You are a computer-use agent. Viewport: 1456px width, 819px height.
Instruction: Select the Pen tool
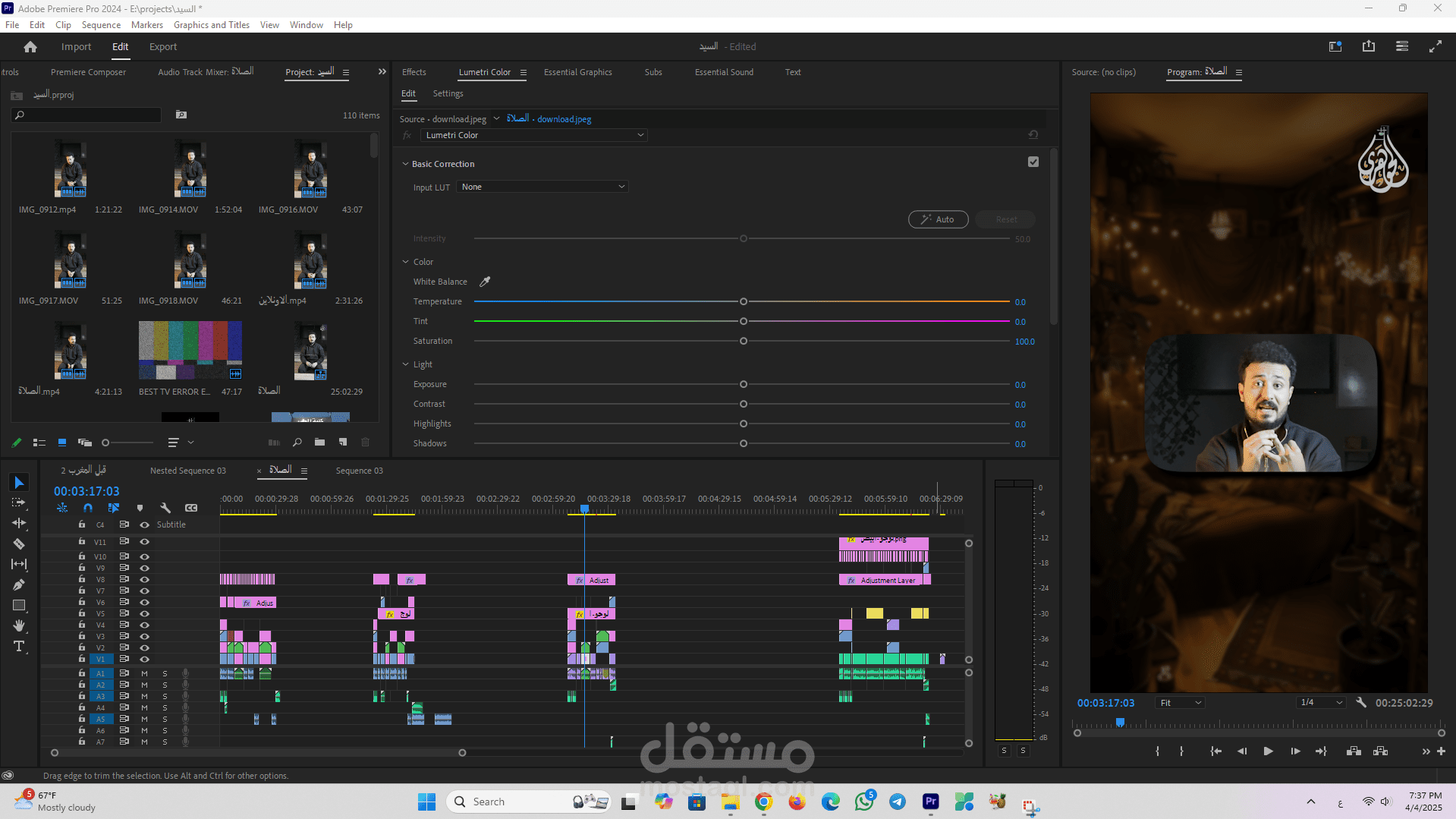coord(19,585)
